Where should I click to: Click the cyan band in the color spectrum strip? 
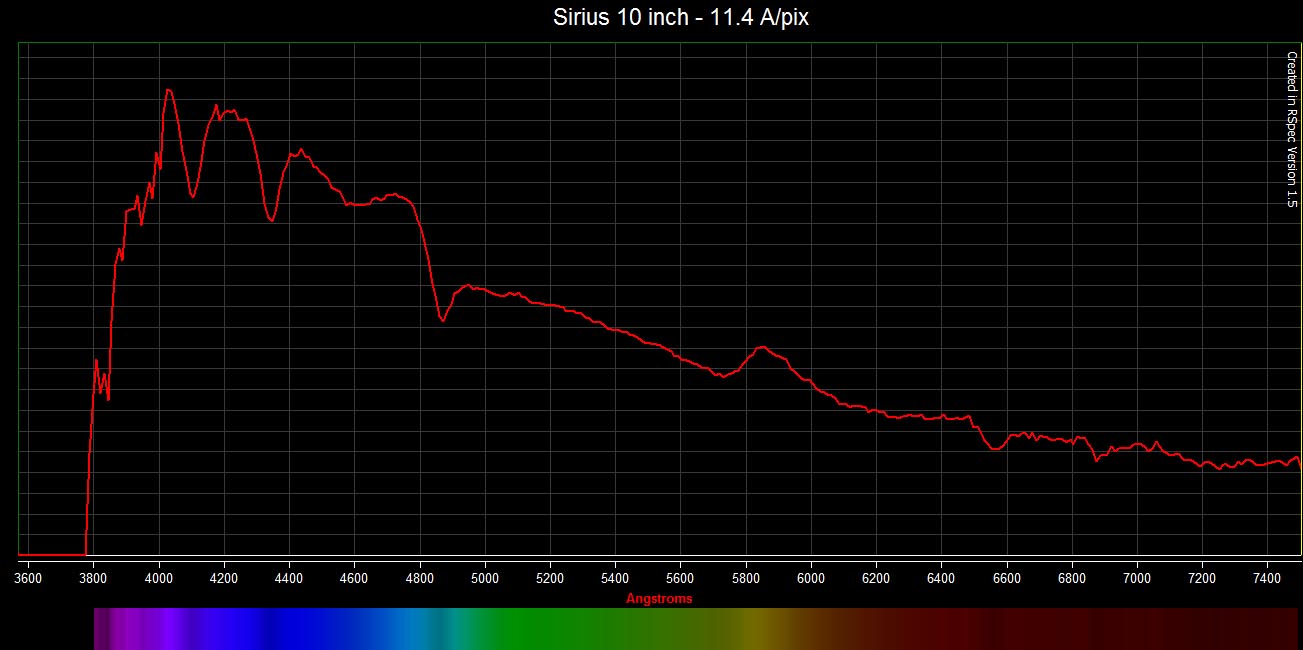(455, 629)
